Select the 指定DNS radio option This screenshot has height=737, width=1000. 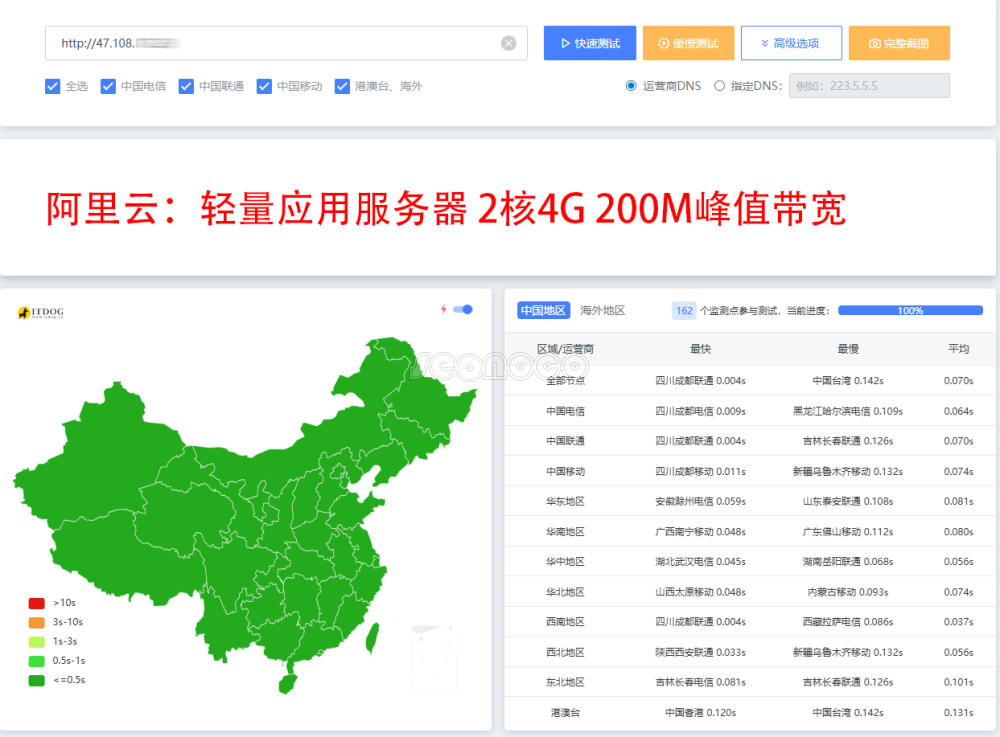pos(719,86)
